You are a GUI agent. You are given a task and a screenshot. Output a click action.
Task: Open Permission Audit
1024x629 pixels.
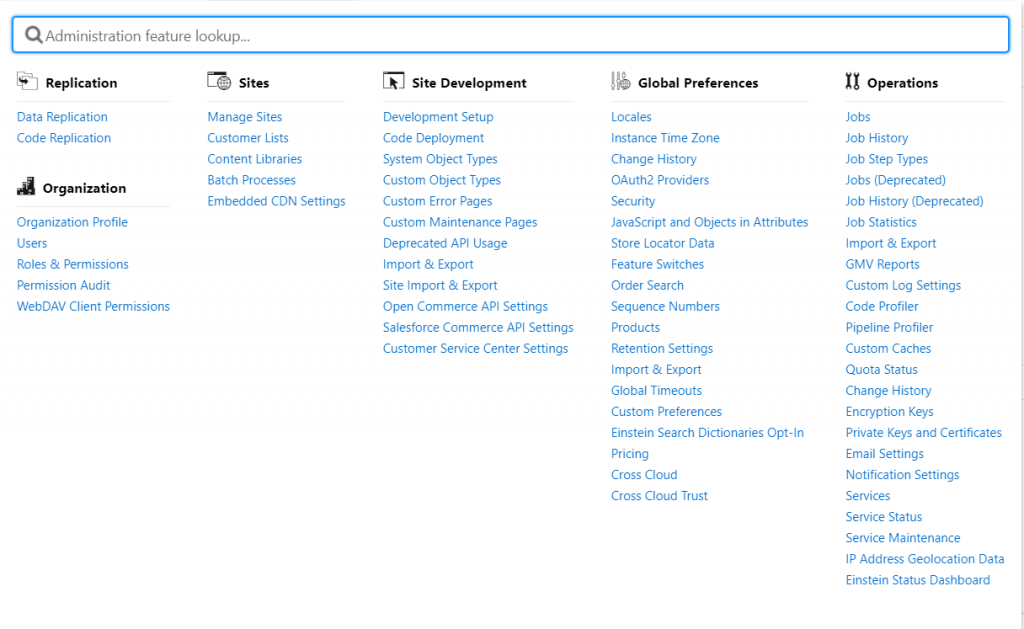pos(63,285)
